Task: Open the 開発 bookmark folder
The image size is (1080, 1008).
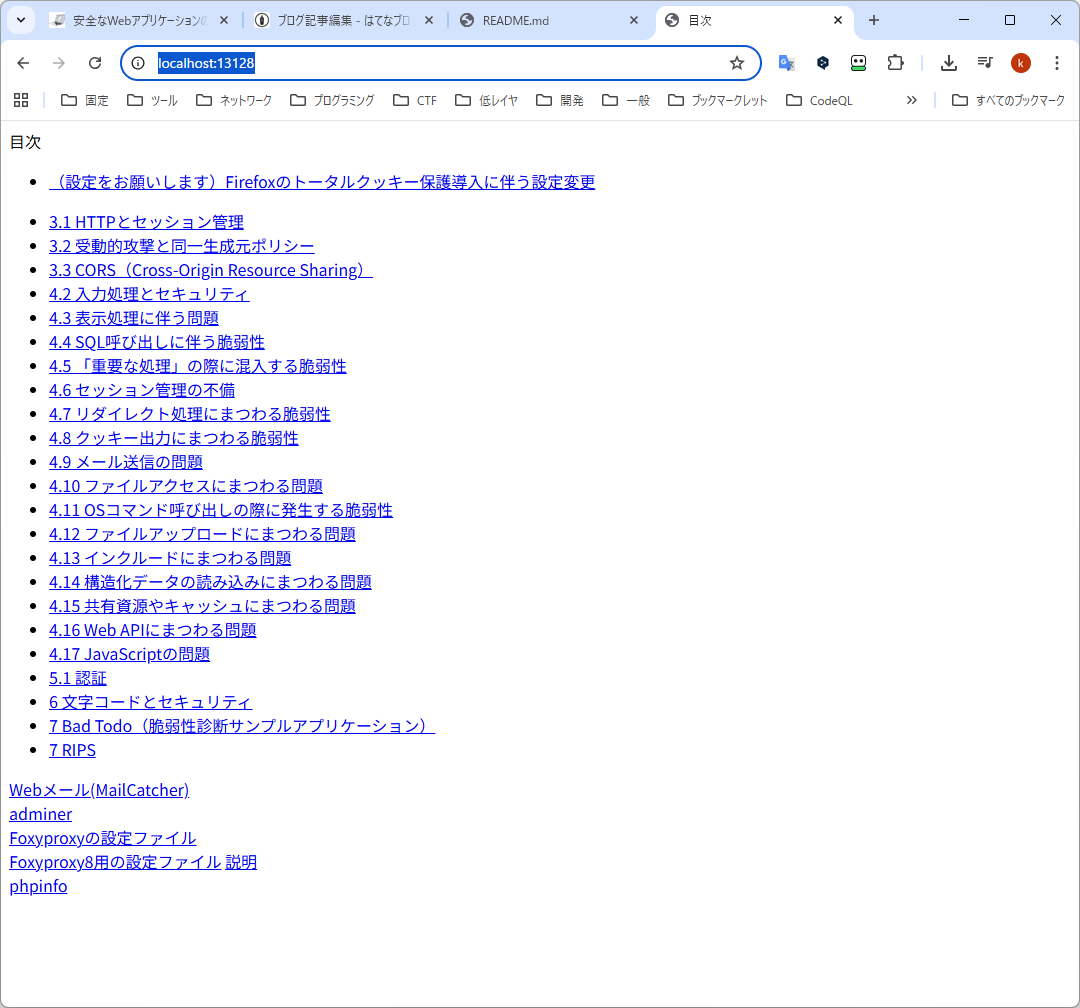Action: [x=560, y=101]
